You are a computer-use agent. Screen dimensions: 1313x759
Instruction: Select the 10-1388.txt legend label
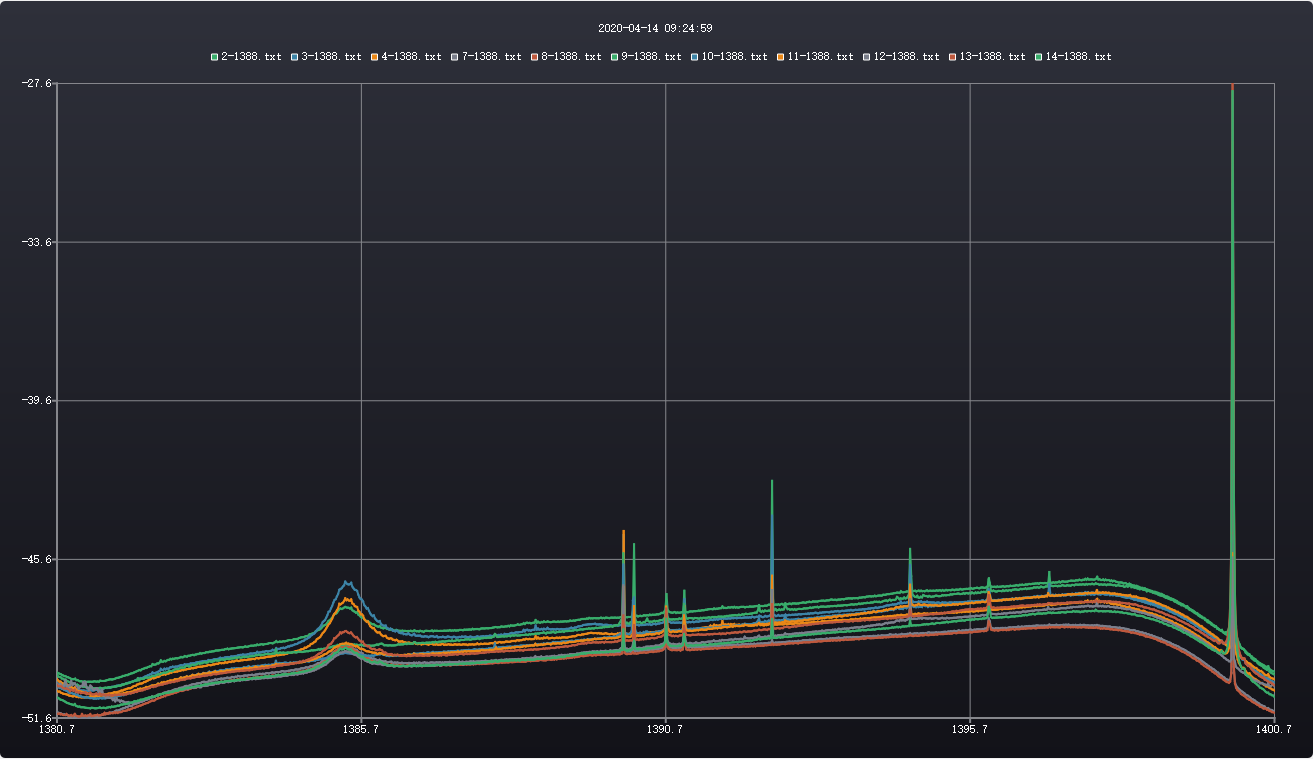(734, 57)
